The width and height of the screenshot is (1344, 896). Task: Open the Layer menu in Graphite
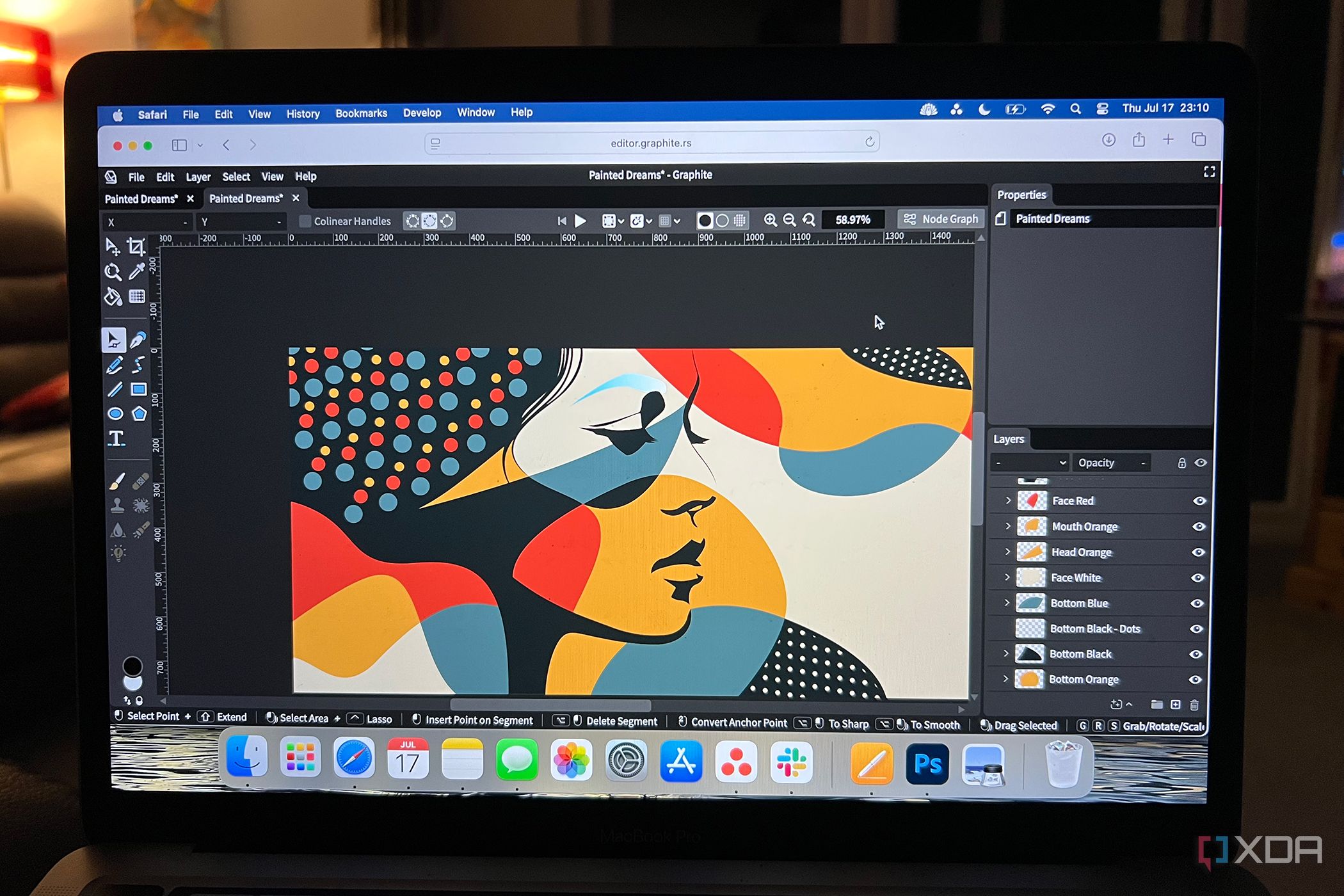pyautogui.click(x=198, y=177)
